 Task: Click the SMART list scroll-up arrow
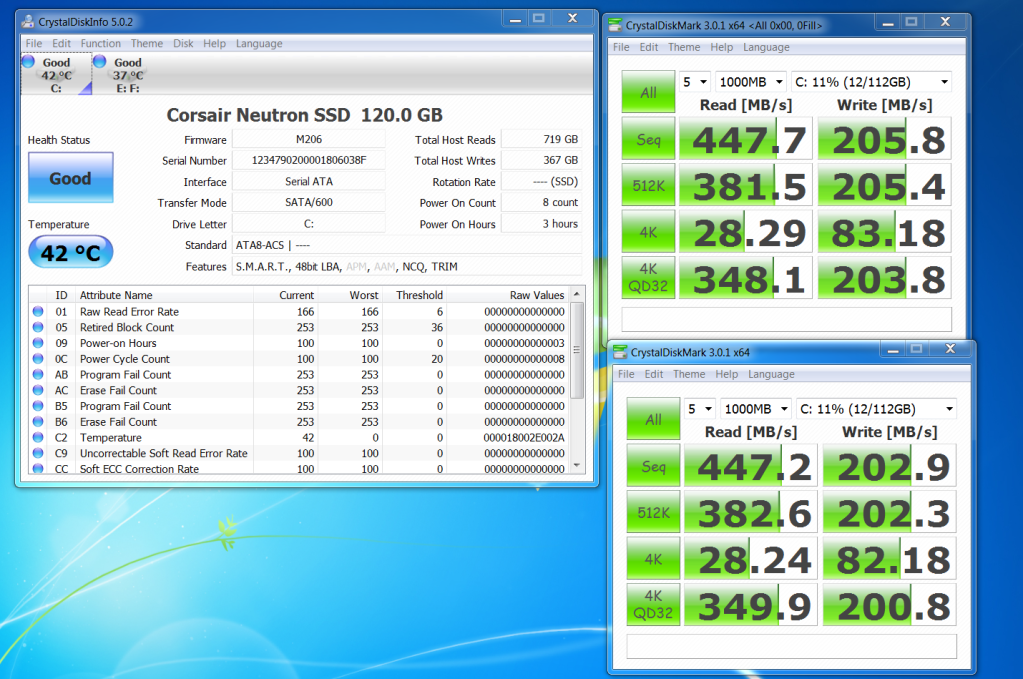point(577,295)
